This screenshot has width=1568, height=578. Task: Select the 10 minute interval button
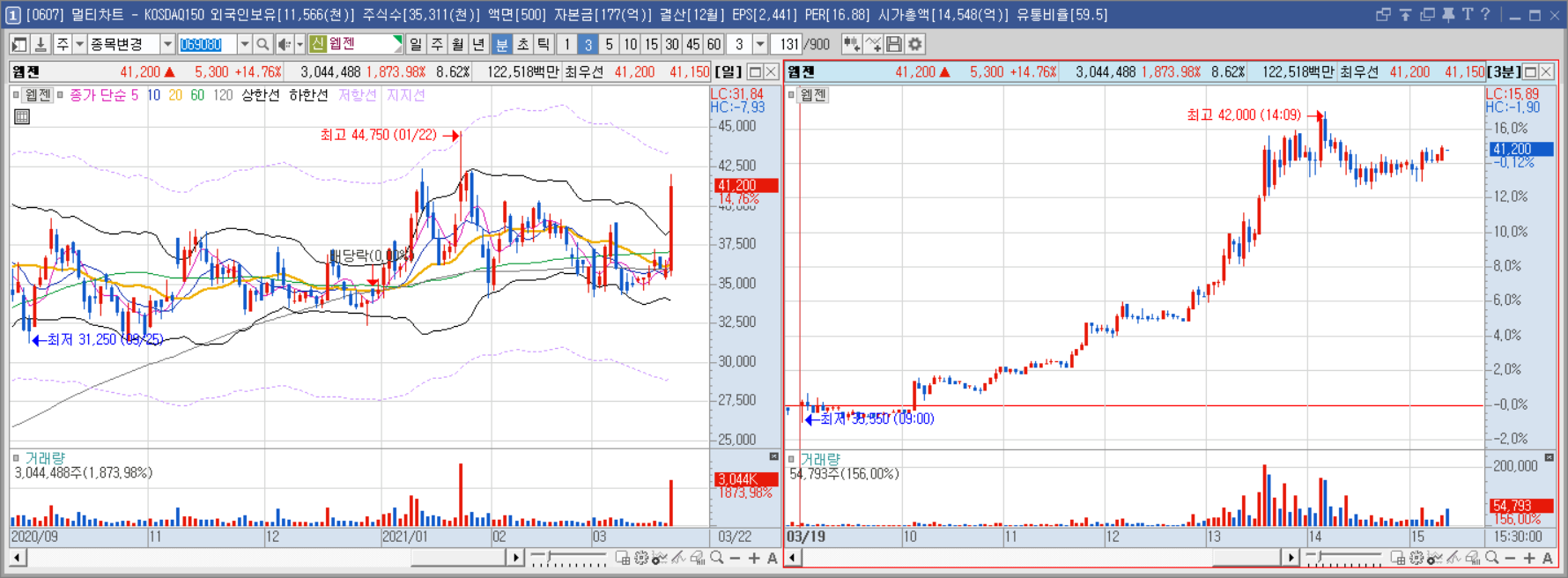point(630,44)
